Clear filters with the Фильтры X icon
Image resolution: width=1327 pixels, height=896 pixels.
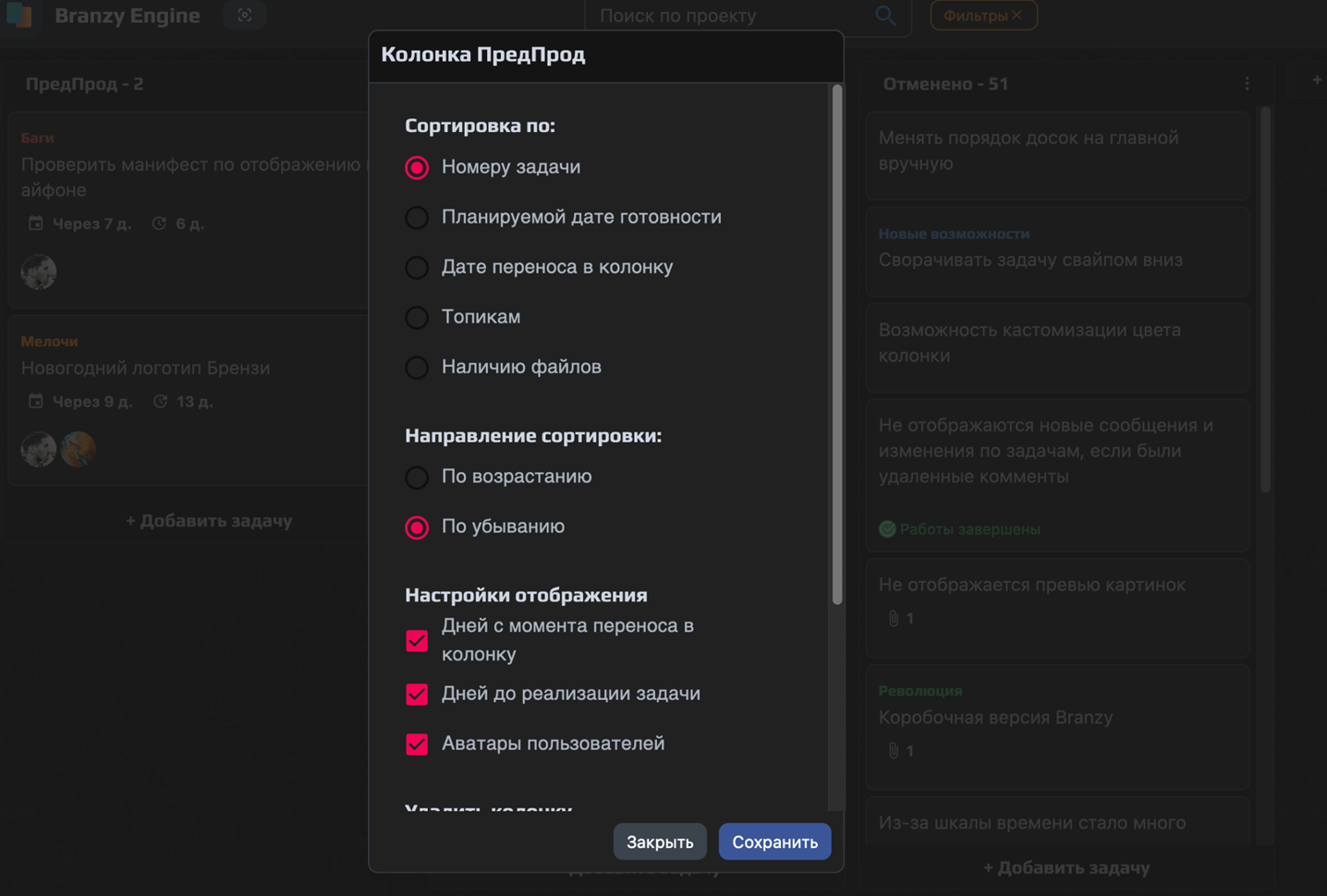click(1017, 16)
